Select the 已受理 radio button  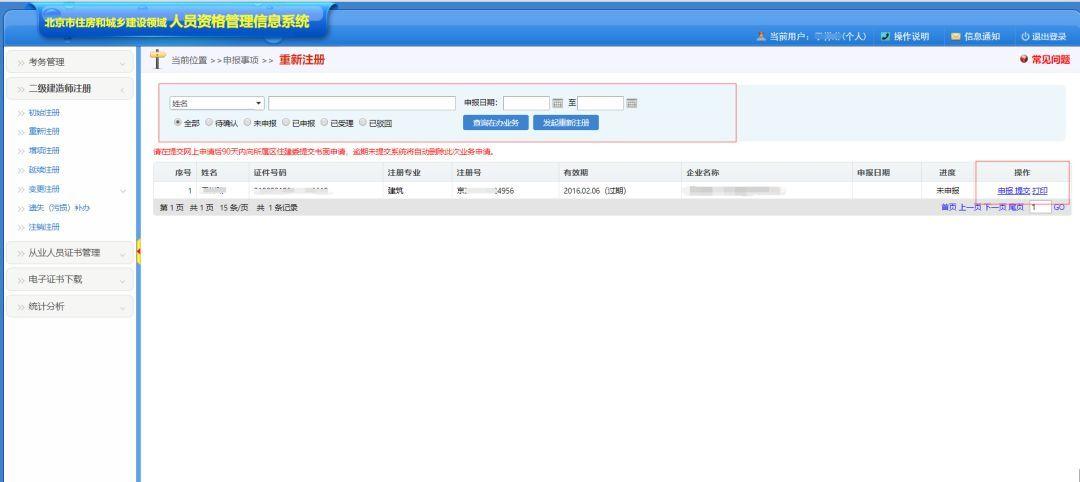click(x=324, y=123)
